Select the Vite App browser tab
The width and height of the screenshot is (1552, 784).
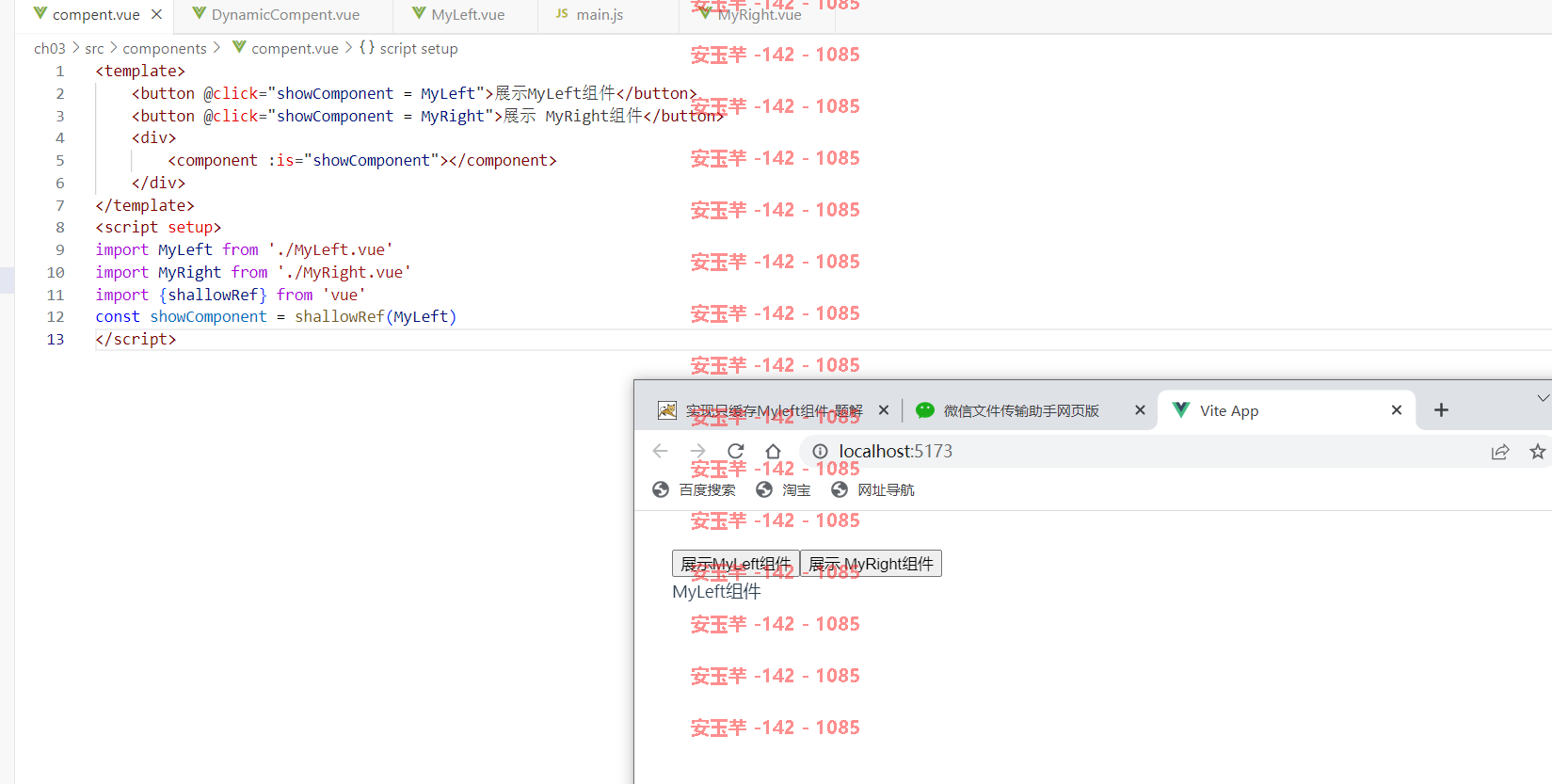(x=1287, y=411)
